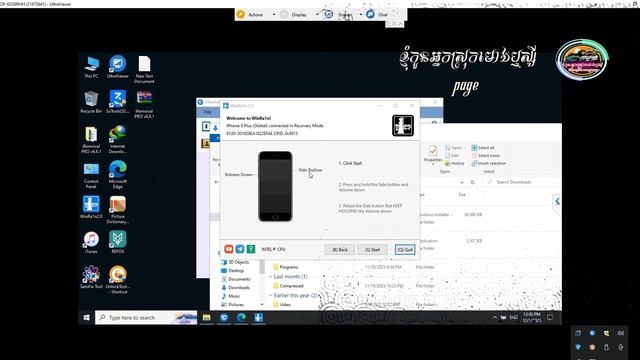Click the Start button in WinRa1n
Viewport: 640px width, 360px height.
coord(372,249)
